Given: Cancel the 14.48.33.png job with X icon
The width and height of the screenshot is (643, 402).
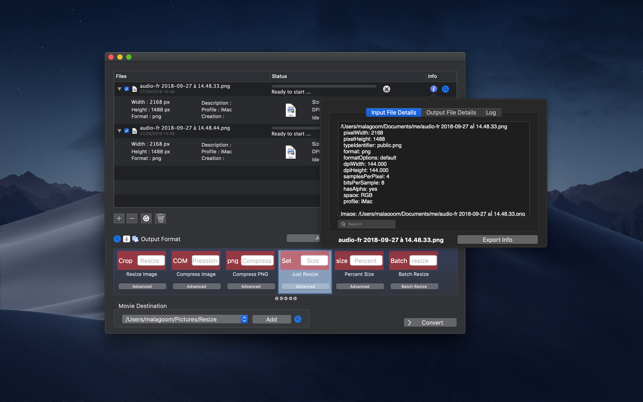Looking at the screenshot, I should [386, 89].
